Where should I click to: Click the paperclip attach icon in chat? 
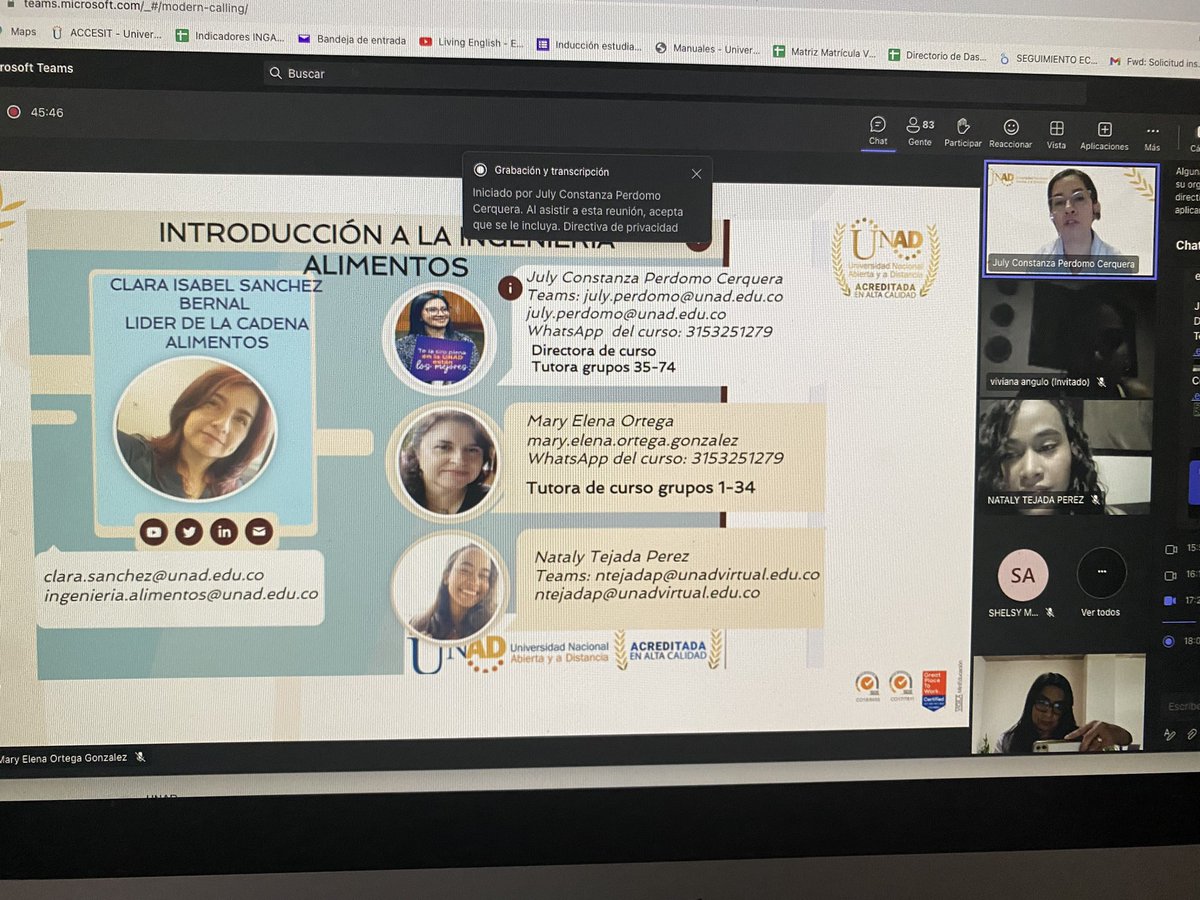1191,735
